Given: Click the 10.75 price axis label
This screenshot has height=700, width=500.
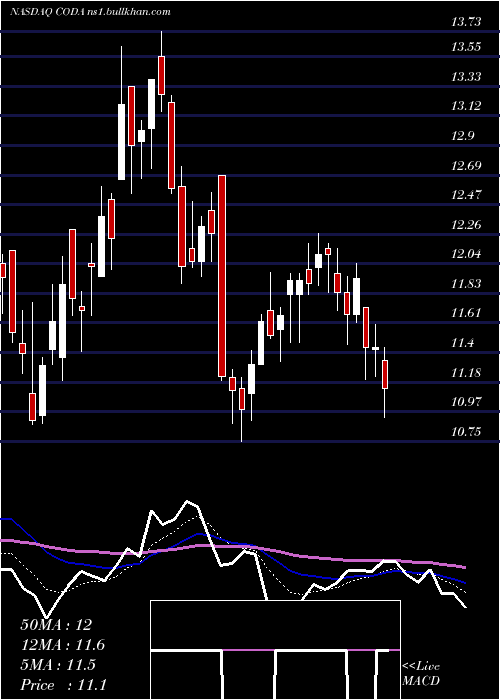Looking at the screenshot, I should coord(466,432).
